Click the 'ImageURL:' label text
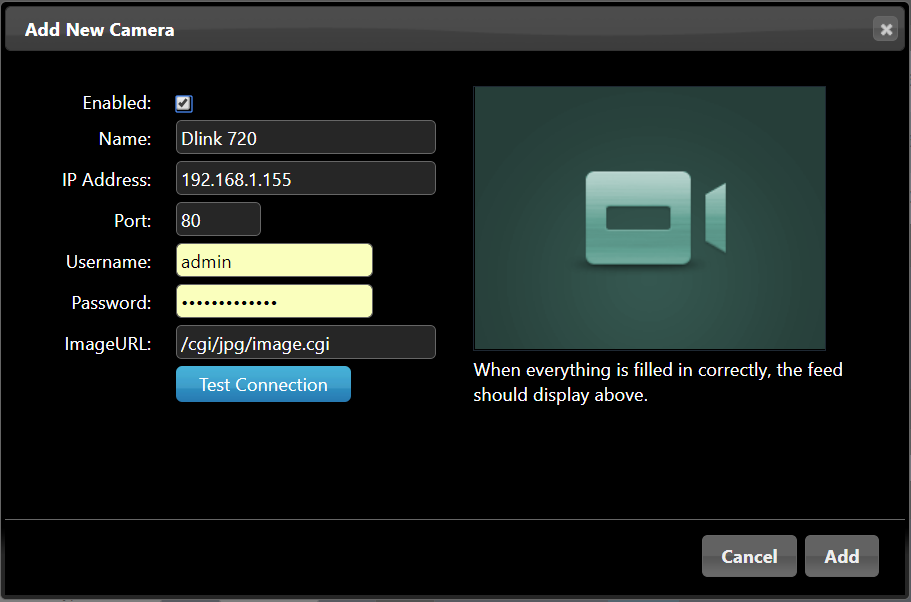911x602 pixels. (x=107, y=344)
